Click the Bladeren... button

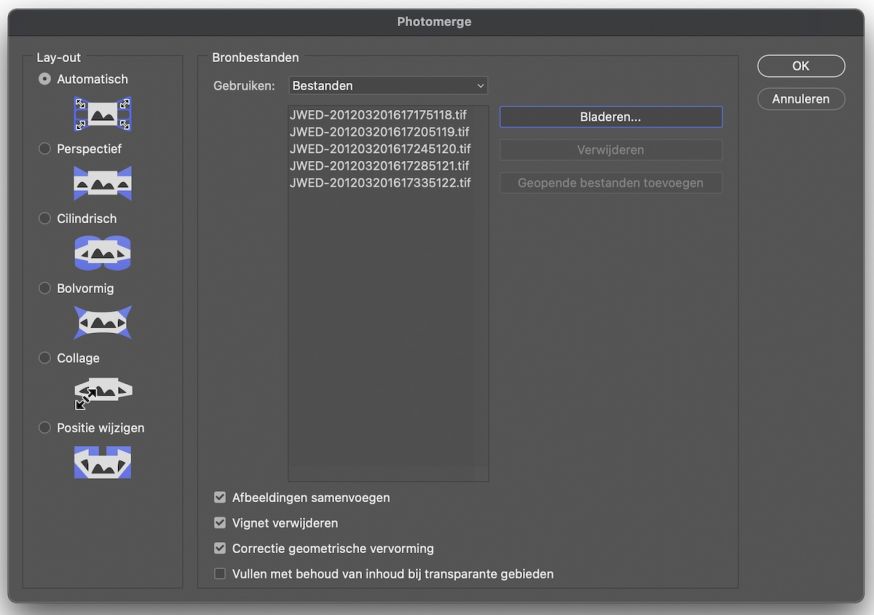610,117
